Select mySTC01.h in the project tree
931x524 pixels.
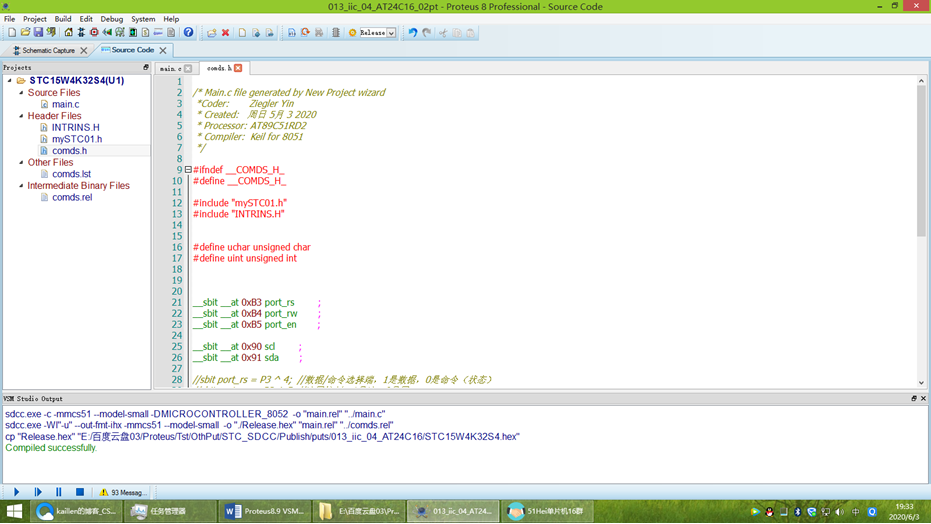77,139
